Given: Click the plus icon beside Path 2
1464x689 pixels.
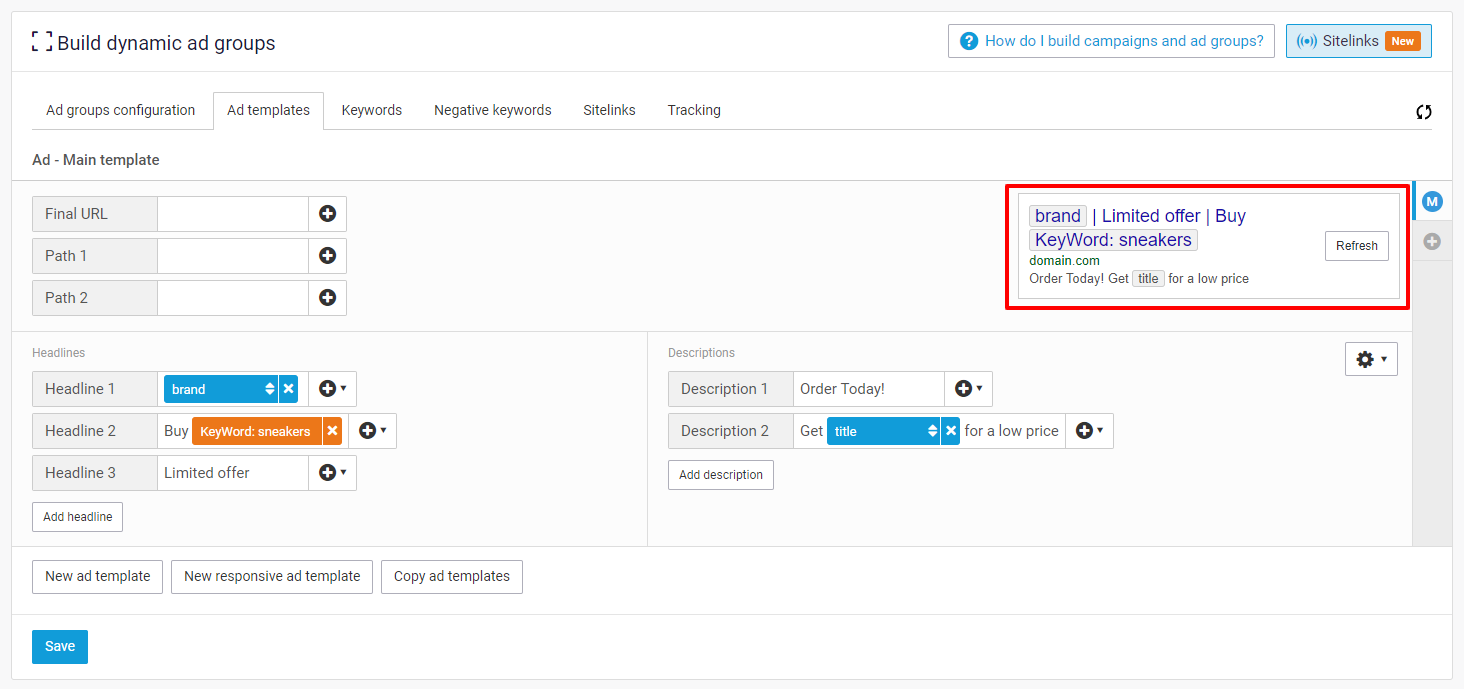Looking at the screenshot, I should tap(327, 298).
